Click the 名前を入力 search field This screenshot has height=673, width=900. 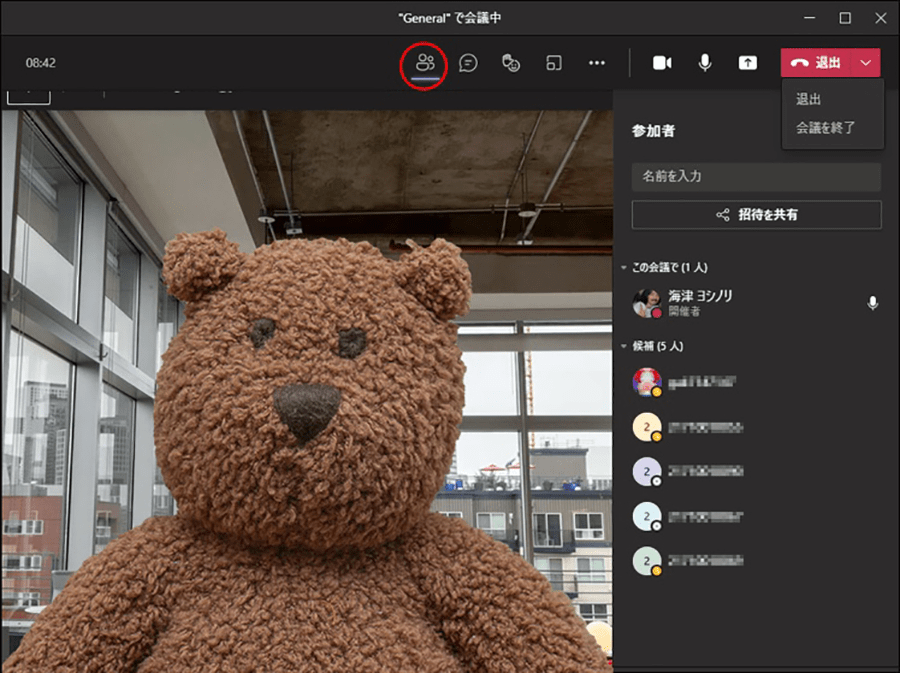coord(756,176)
